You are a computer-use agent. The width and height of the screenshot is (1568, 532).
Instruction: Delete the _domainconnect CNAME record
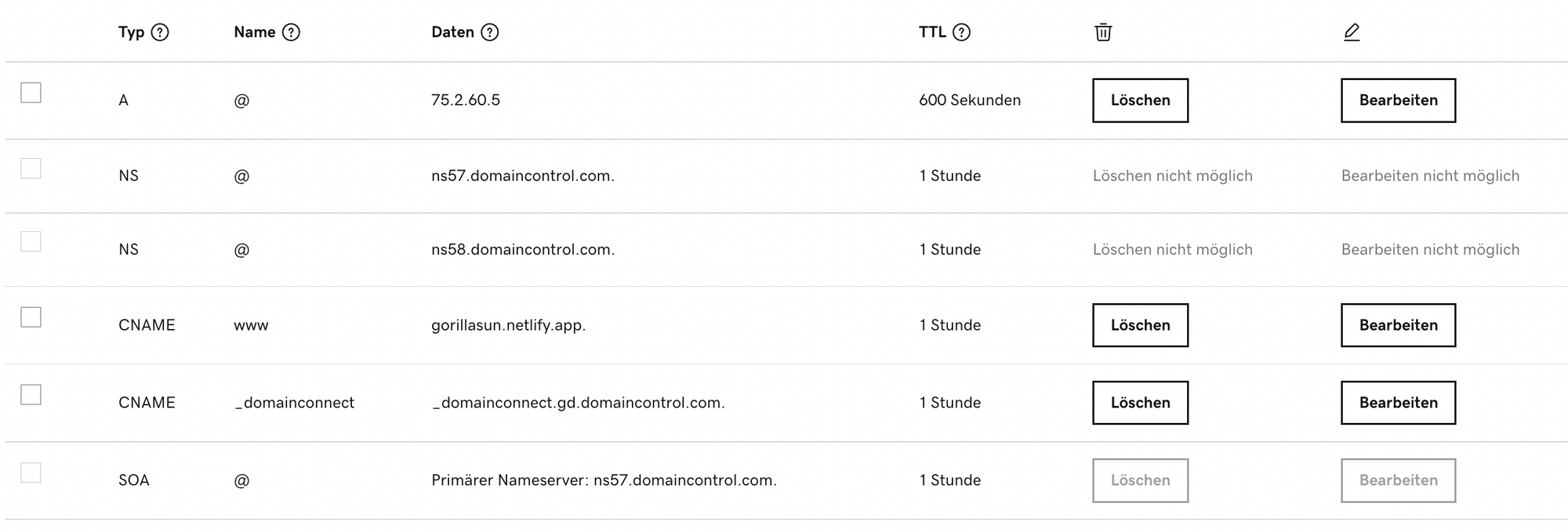coord(1141,403)
